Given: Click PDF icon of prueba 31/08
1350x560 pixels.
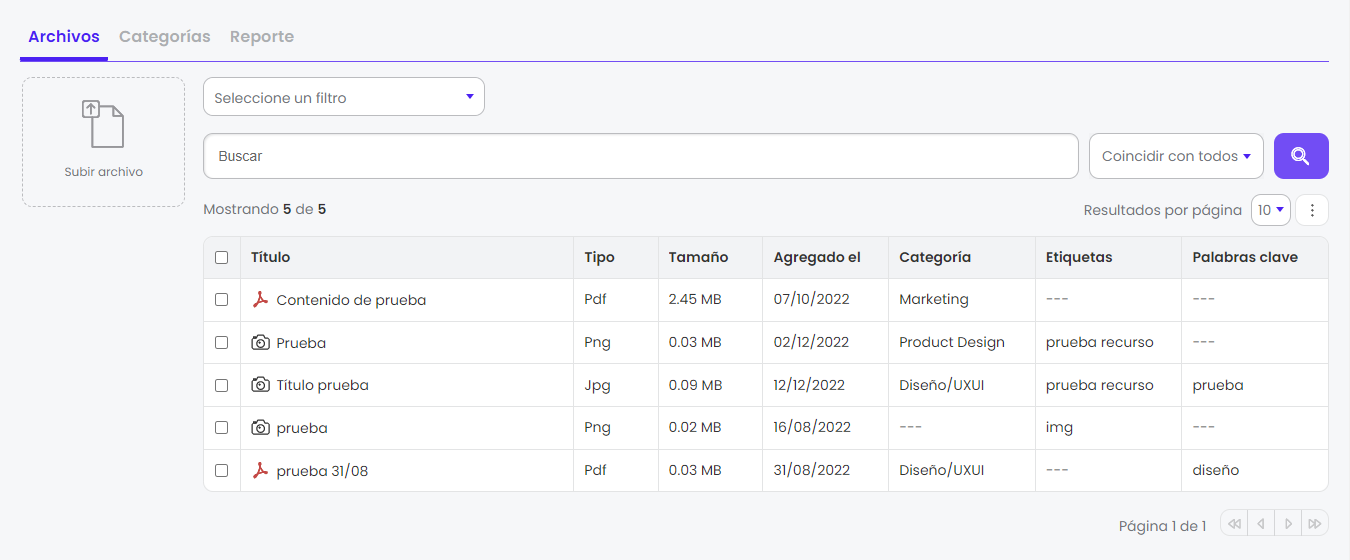Looking at the screenshot, I should point(260,470).
